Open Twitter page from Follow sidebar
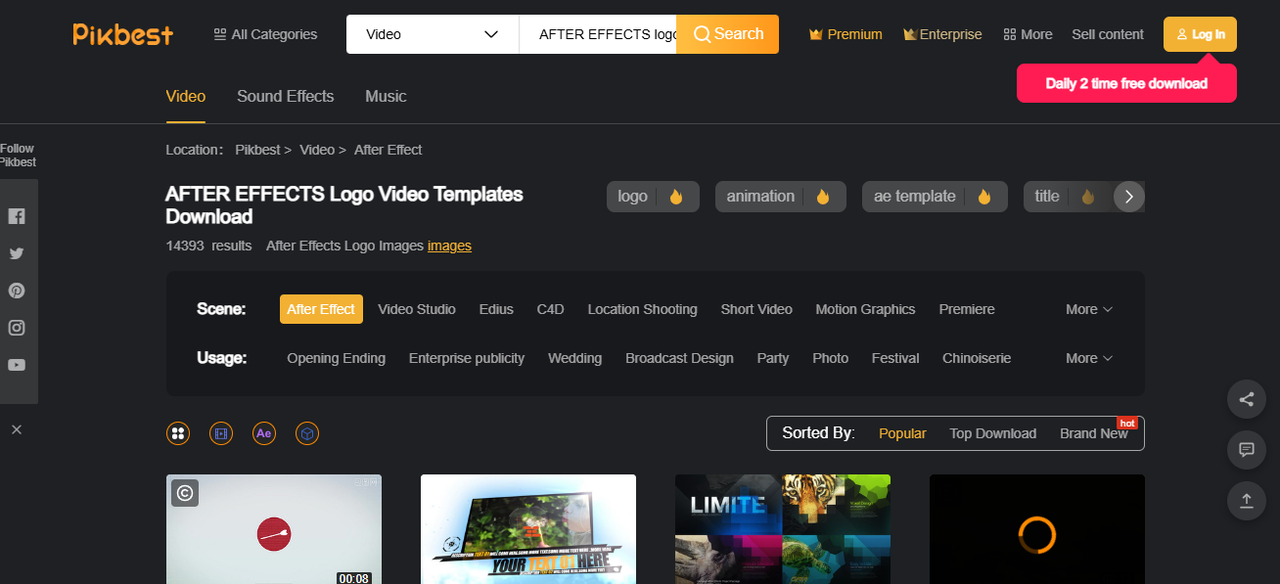 [17, 254]
